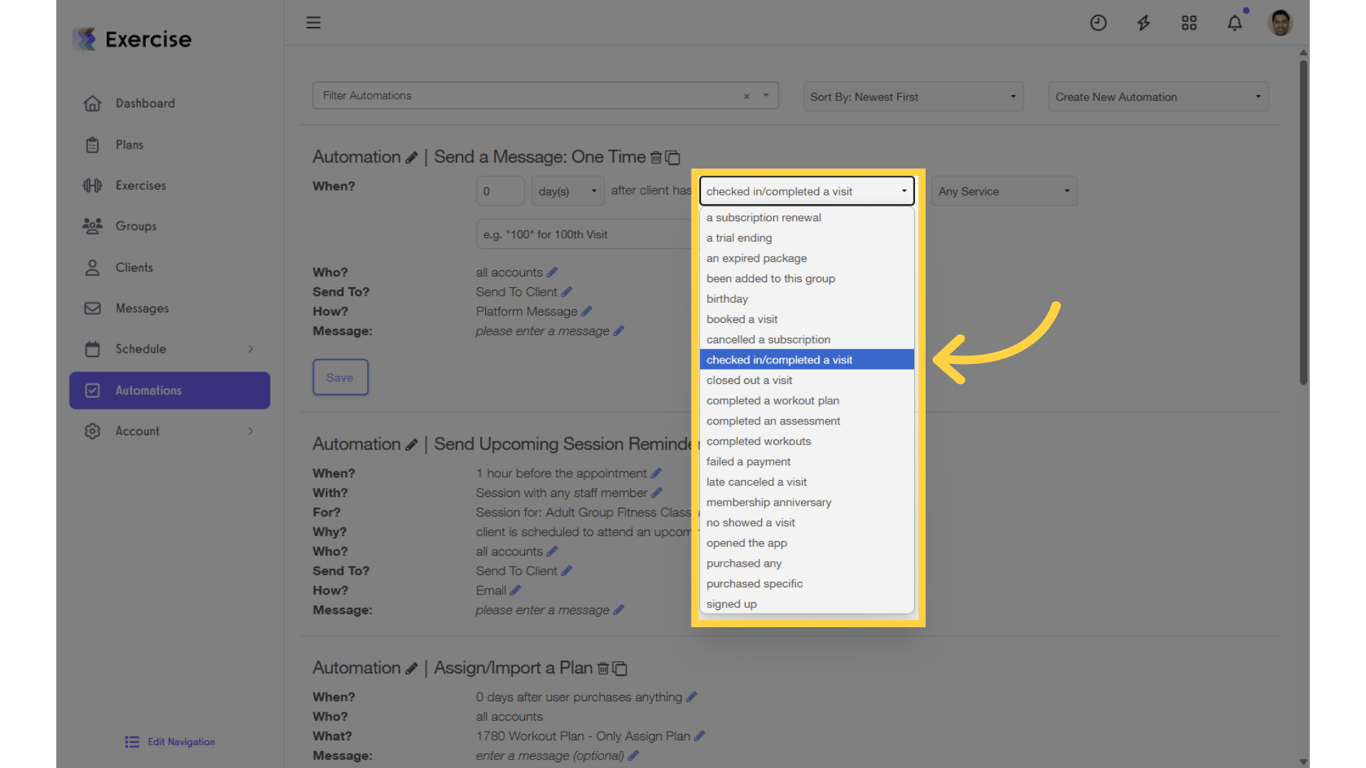
Task: Open the 'Create New Automation' dropdown
Action: coord(1157,96)
